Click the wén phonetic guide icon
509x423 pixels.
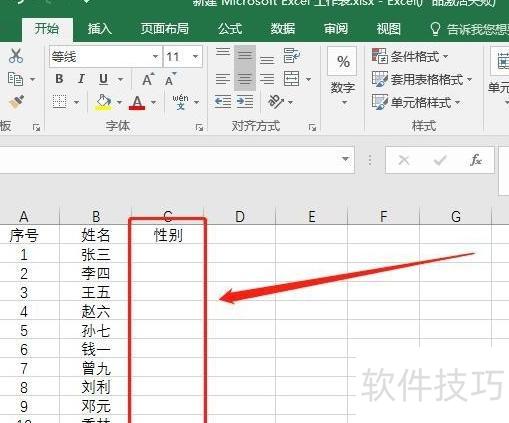pyautogui.click(x=180, y=102)
